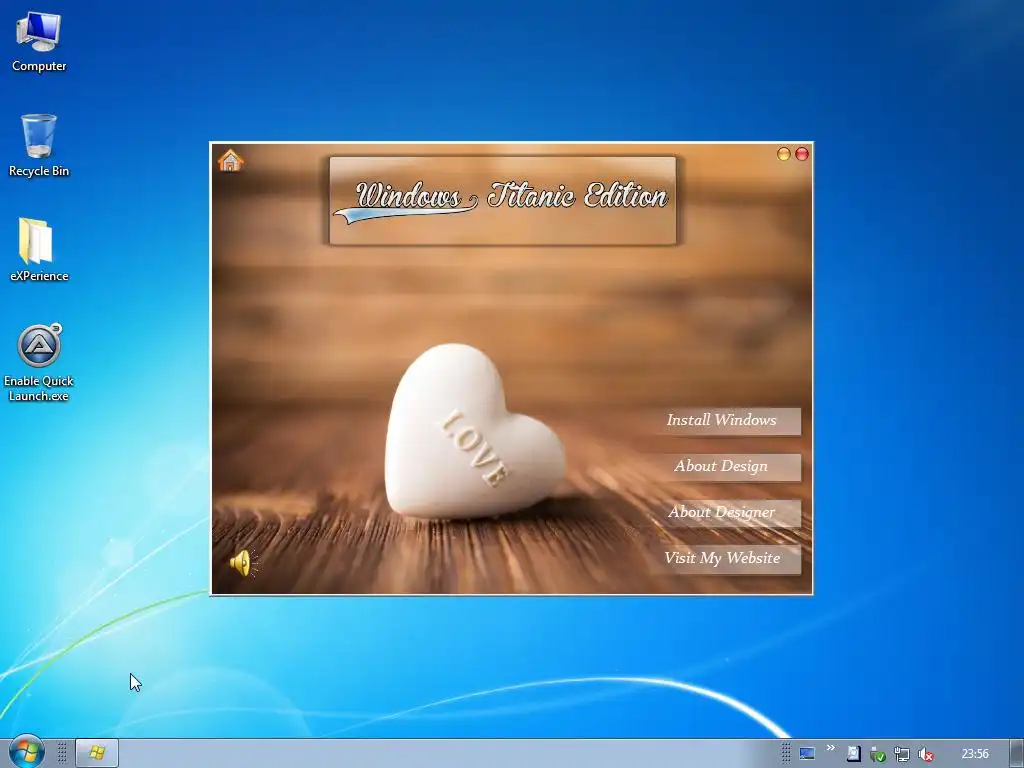Click the disk drive tray icon
This screenshot has height=768, width=1024.
(x=854, y=754)
